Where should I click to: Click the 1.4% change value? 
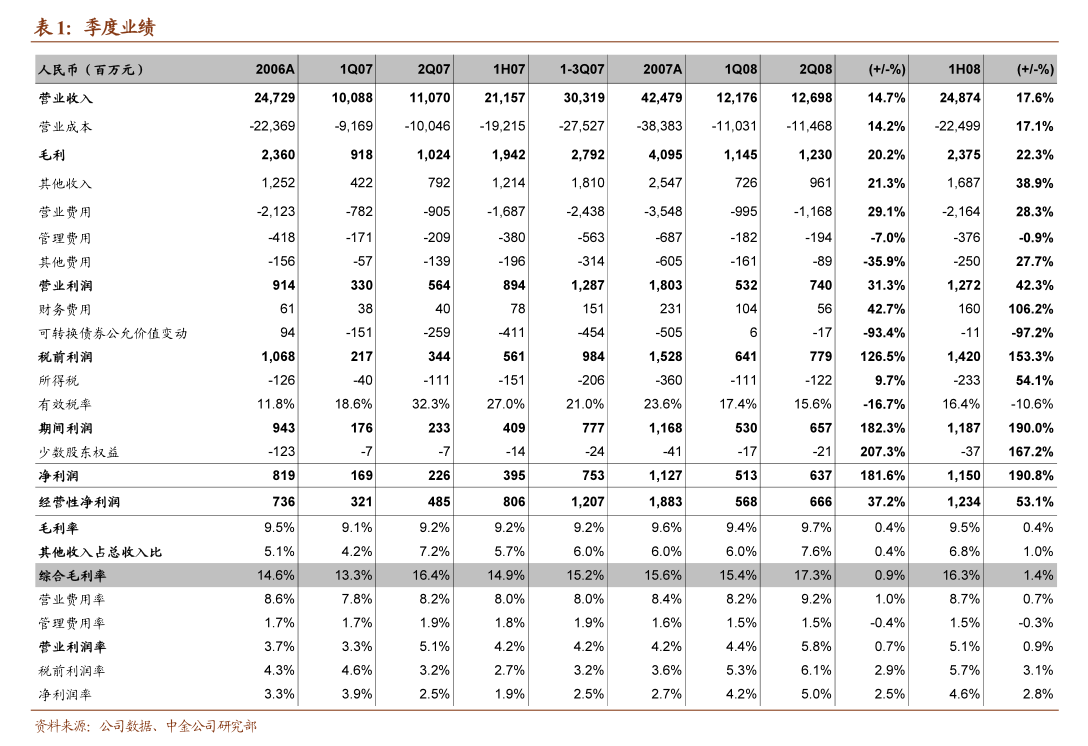1038,576
